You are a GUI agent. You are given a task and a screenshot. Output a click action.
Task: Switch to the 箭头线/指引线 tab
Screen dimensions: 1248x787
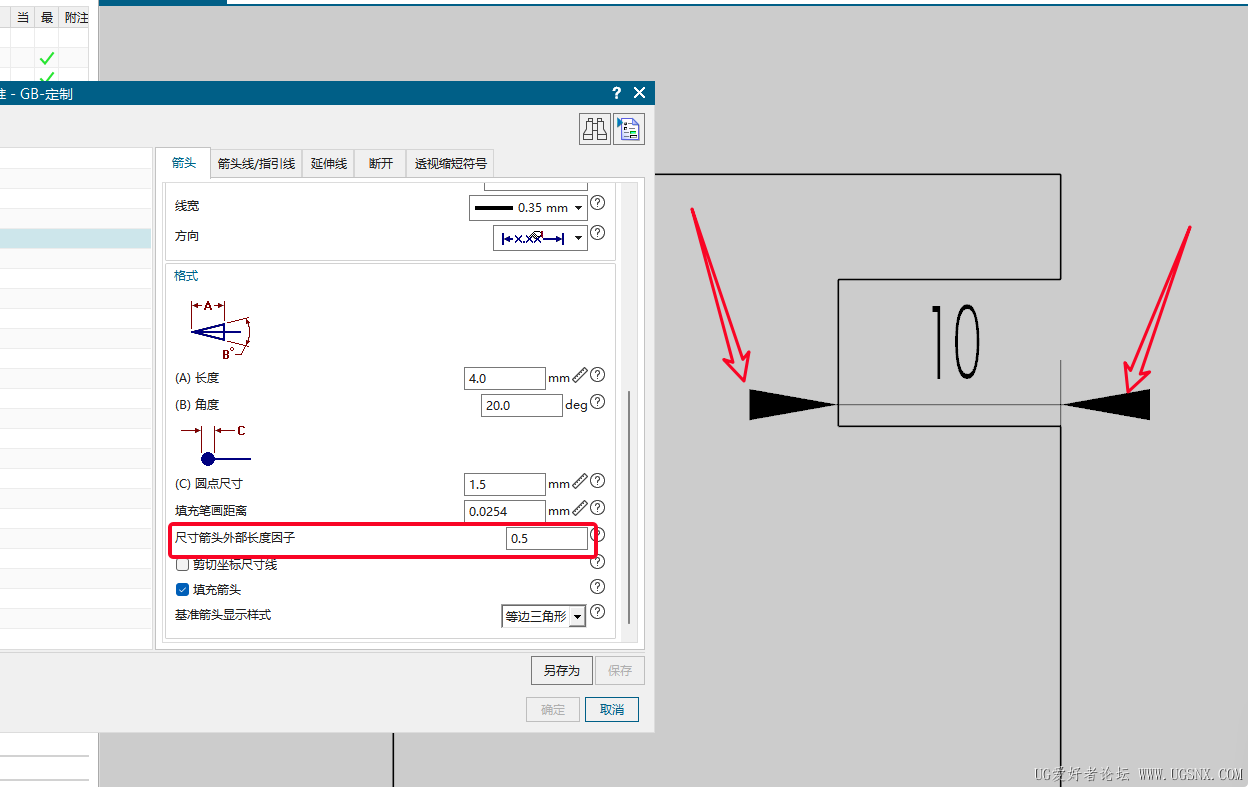coord(256,164)
